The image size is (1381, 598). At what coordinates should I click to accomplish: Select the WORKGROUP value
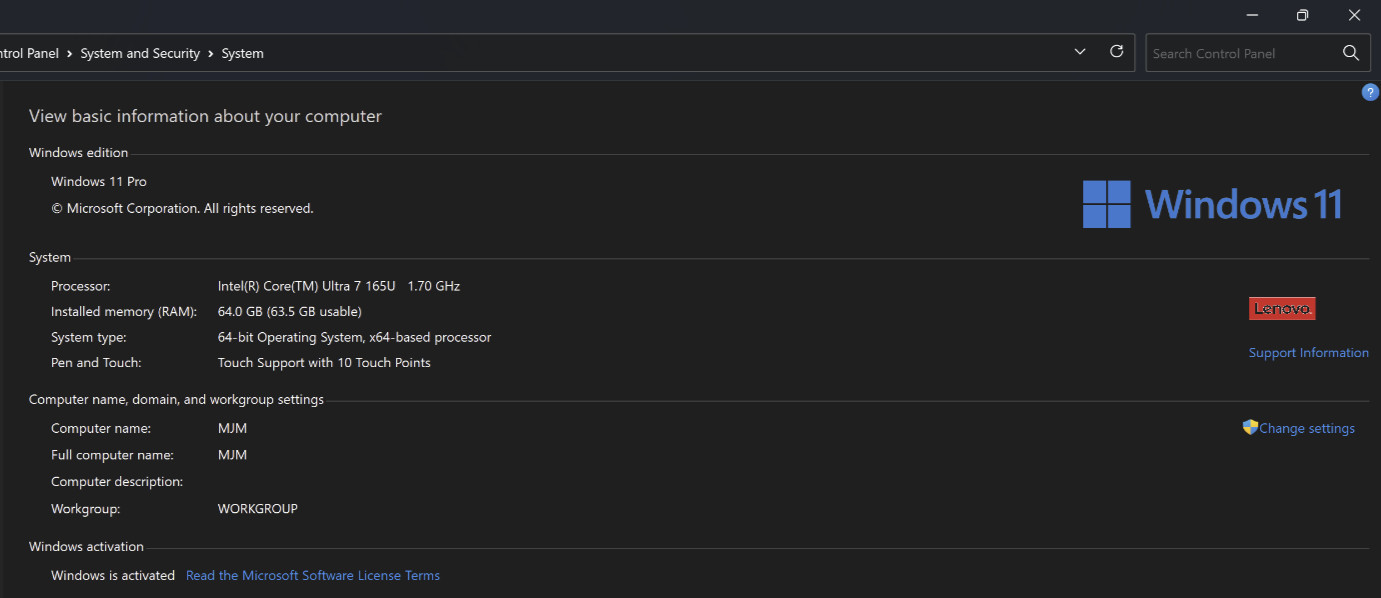258,509
